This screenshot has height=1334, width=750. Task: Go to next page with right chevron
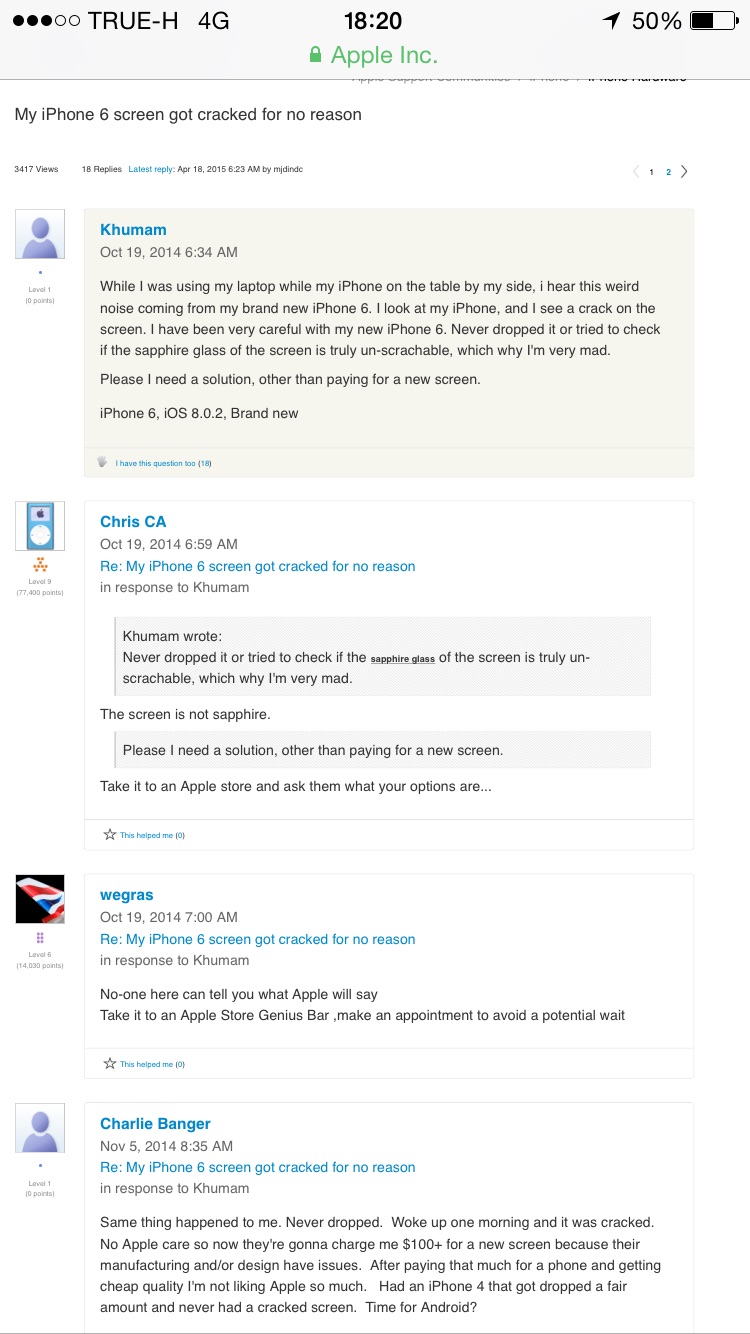click(x=684, y=171)
